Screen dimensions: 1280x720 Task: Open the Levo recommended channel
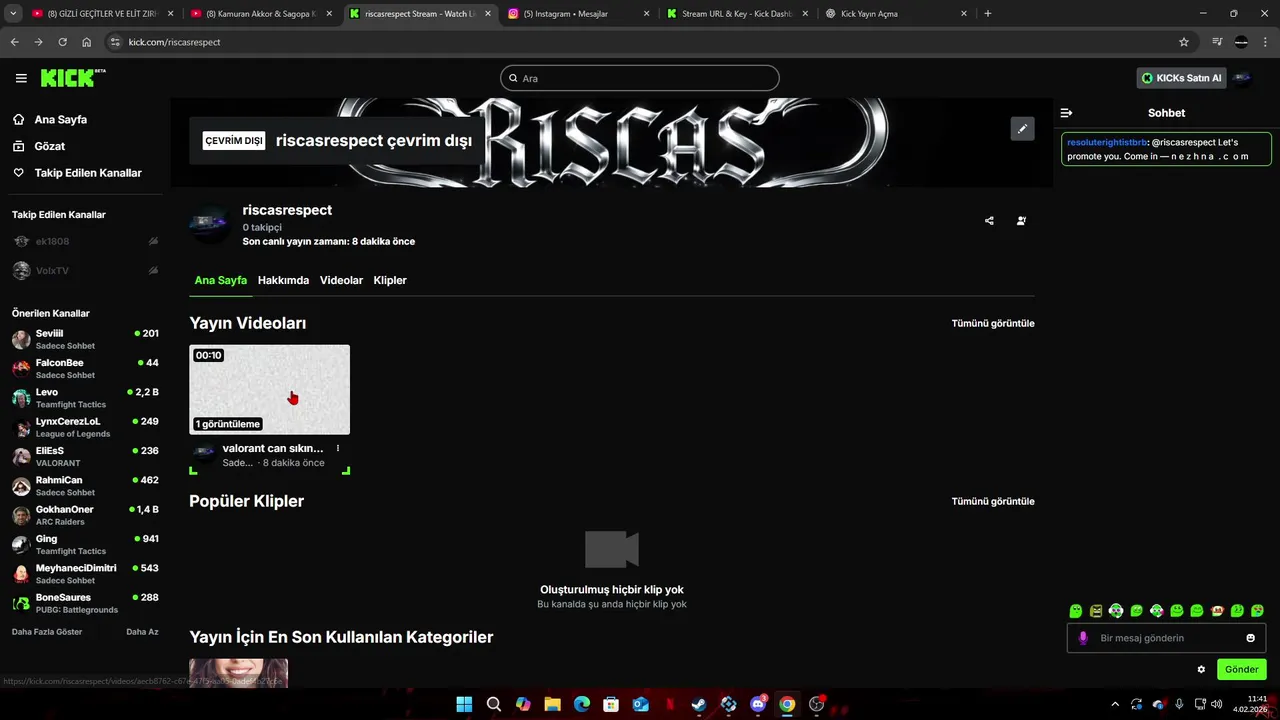coord(85,398)
